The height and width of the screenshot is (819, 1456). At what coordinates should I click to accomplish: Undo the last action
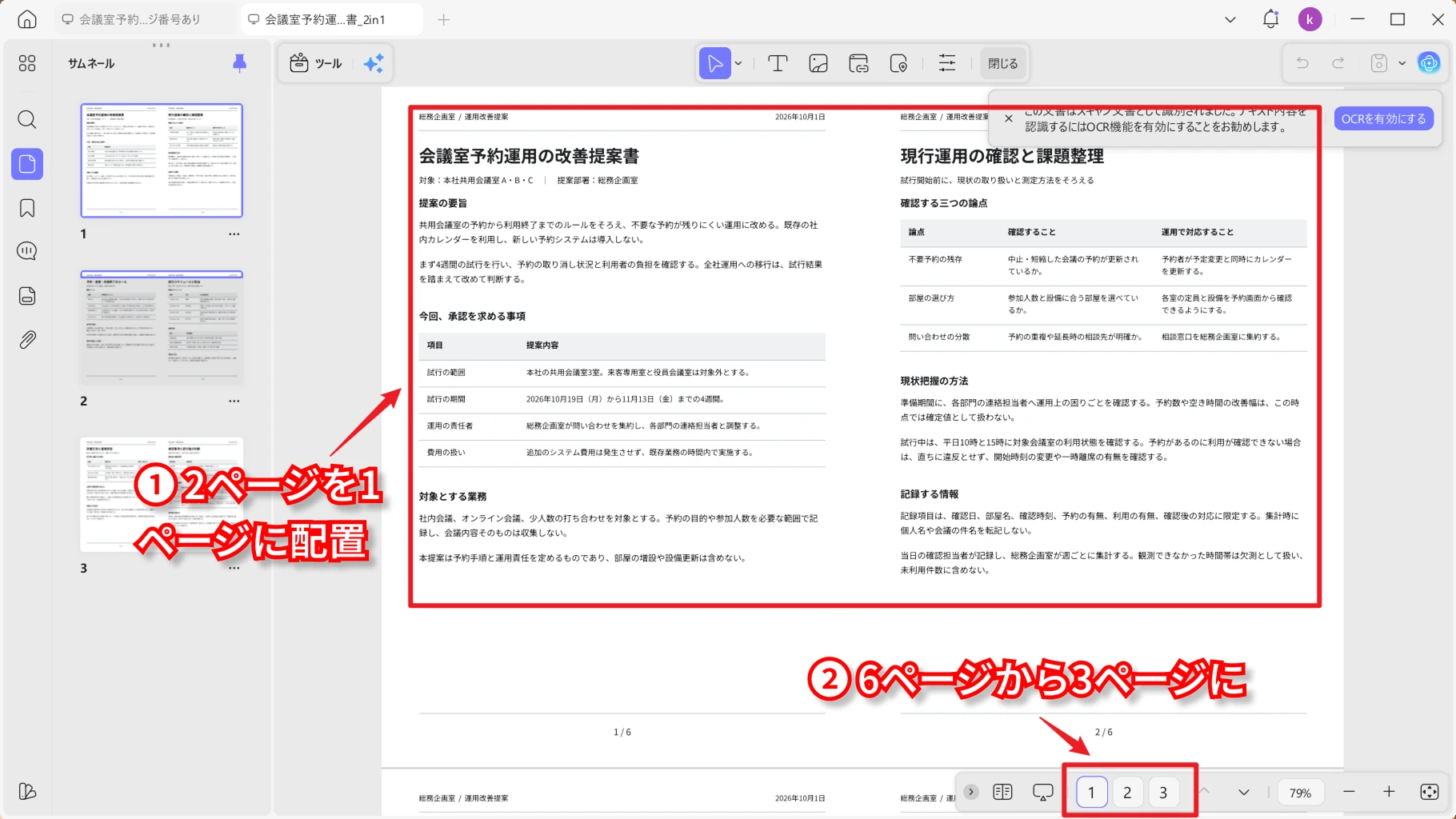pyautogui.click(x=1302, y=63)
